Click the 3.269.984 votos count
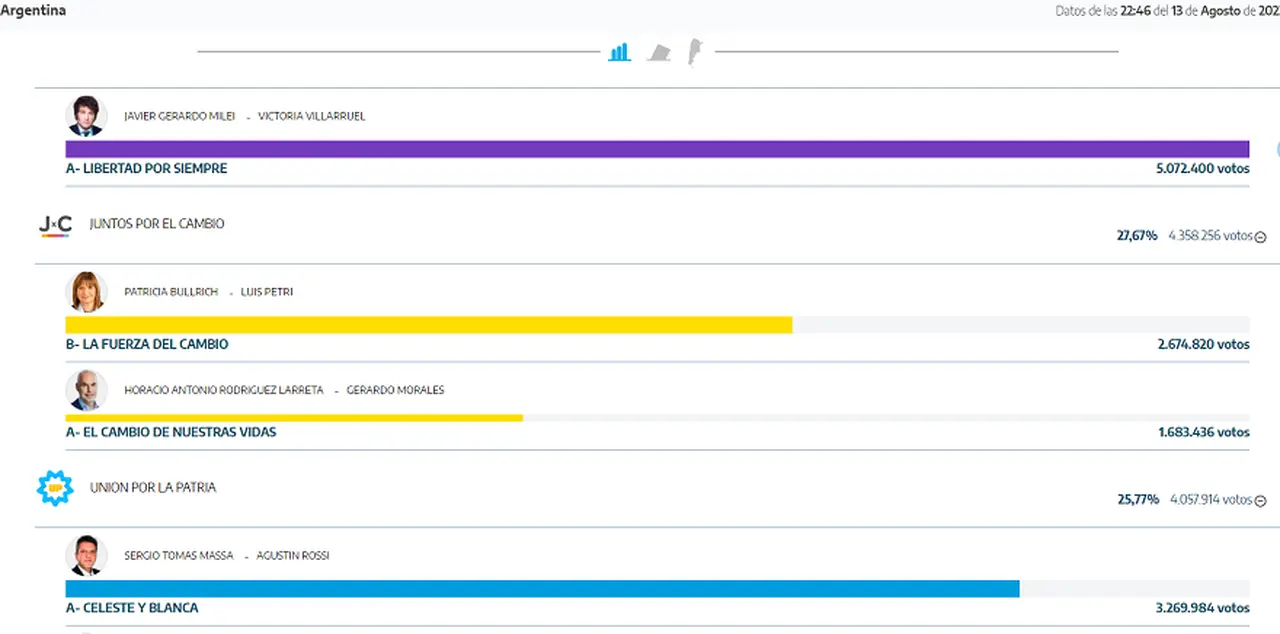The height and width of the screenshot is (634, 1280). (1203, 608)
